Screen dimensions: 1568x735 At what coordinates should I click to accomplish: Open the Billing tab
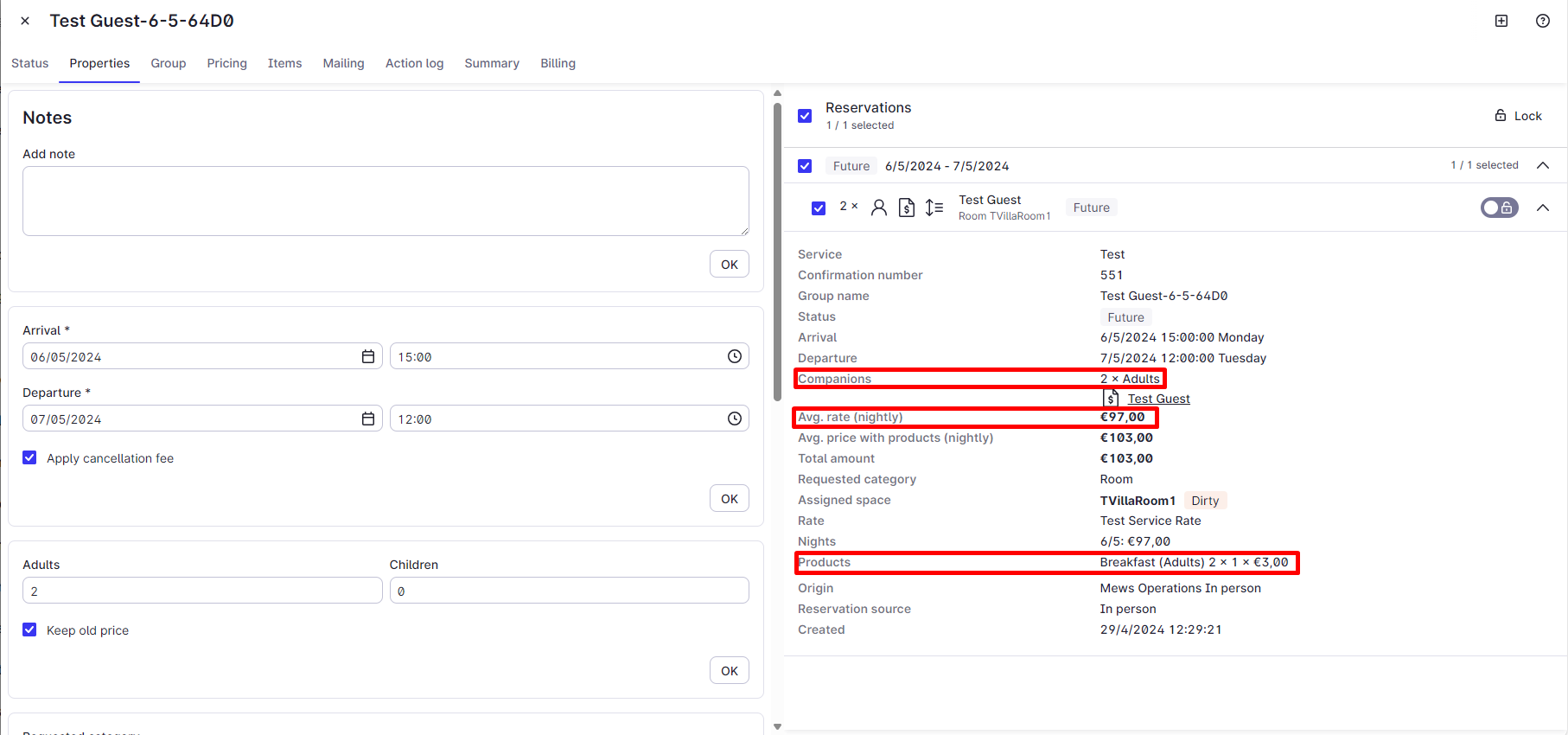(x=558, y=63)
